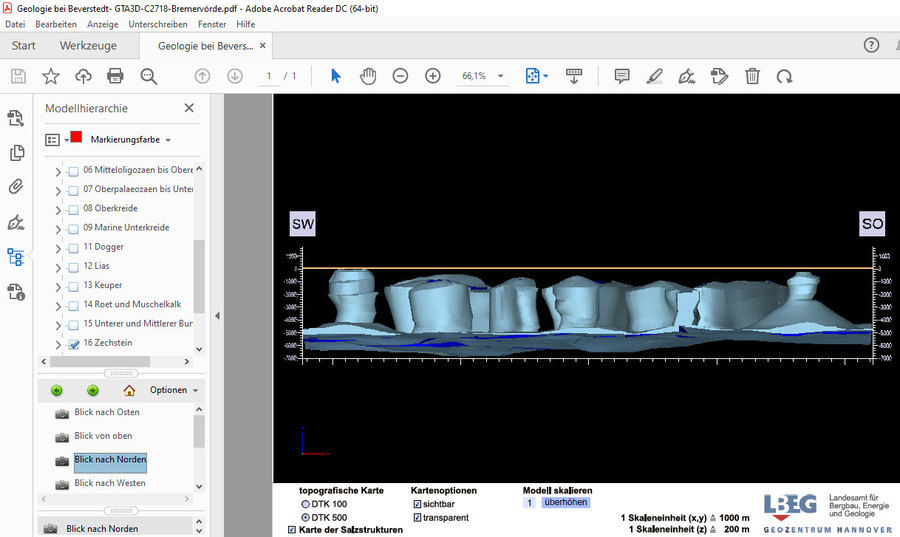Click the zoom in plus icon
The height and width of the screenshot is (537, 900).
point(433,76)
